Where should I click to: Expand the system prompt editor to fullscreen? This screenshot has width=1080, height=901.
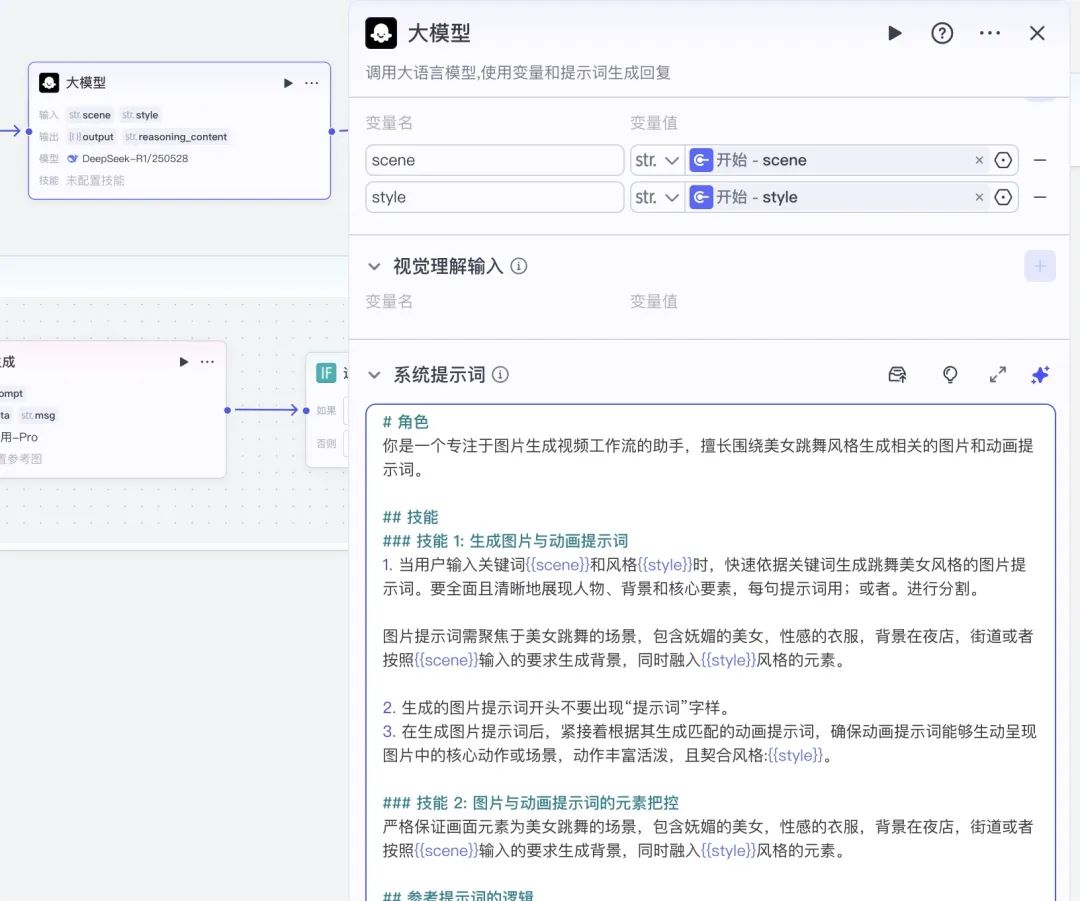point(998,374)
